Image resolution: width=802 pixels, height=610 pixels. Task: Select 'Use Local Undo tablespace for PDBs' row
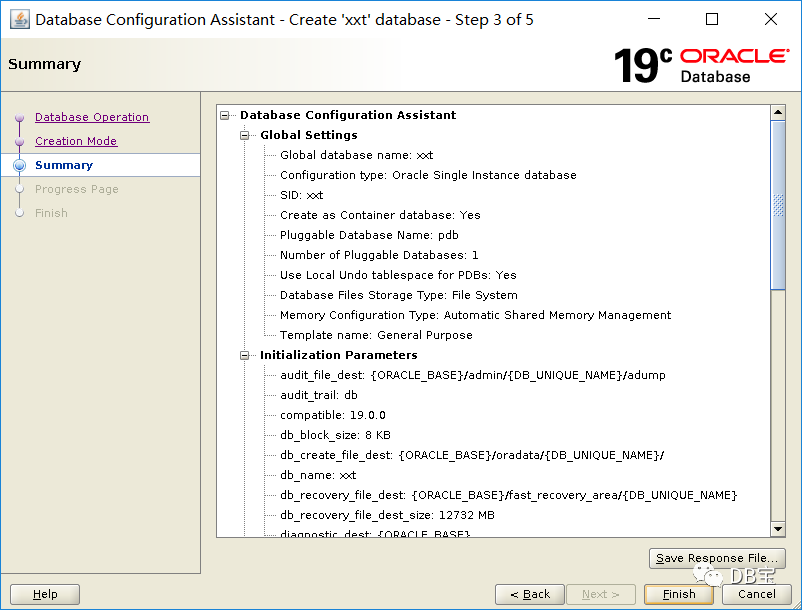pyautogui.click(x=398, y=275)
